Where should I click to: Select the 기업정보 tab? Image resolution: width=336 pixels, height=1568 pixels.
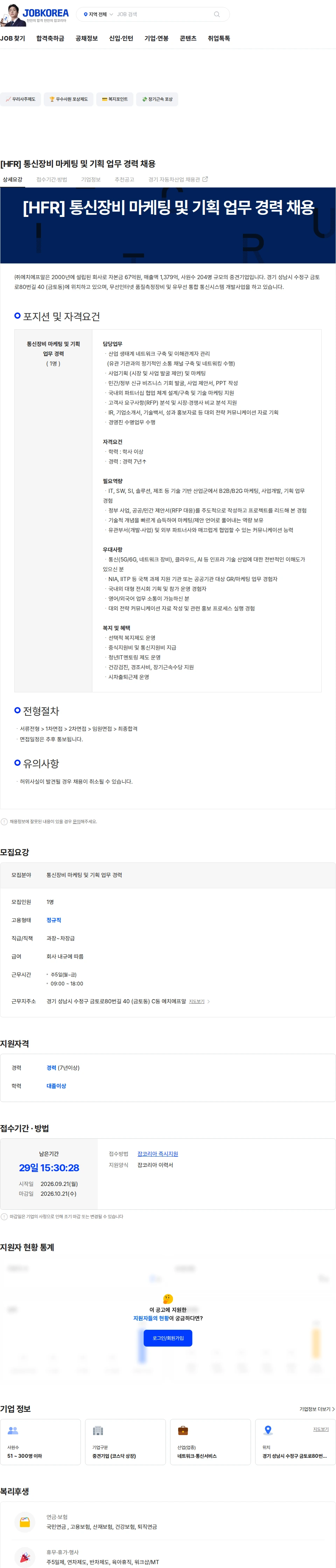click(x=91, y=179)
